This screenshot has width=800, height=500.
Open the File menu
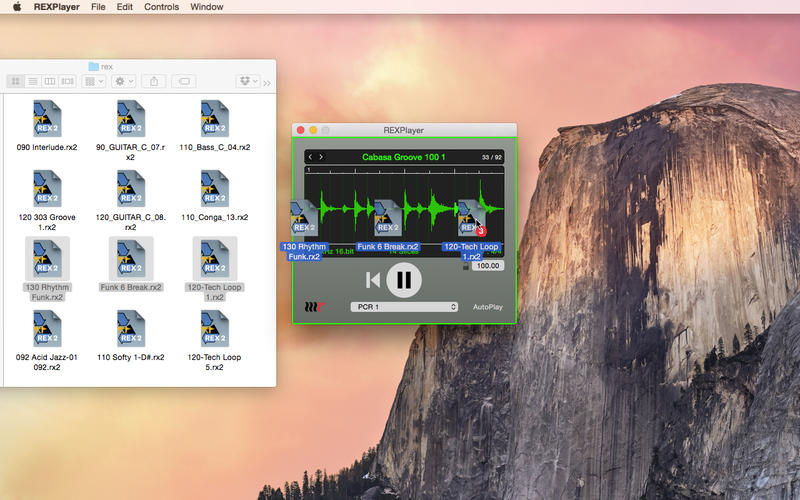98,7
